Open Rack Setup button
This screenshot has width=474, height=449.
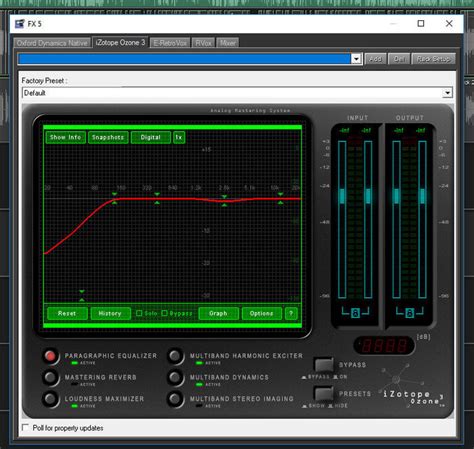tap(433, 59)
